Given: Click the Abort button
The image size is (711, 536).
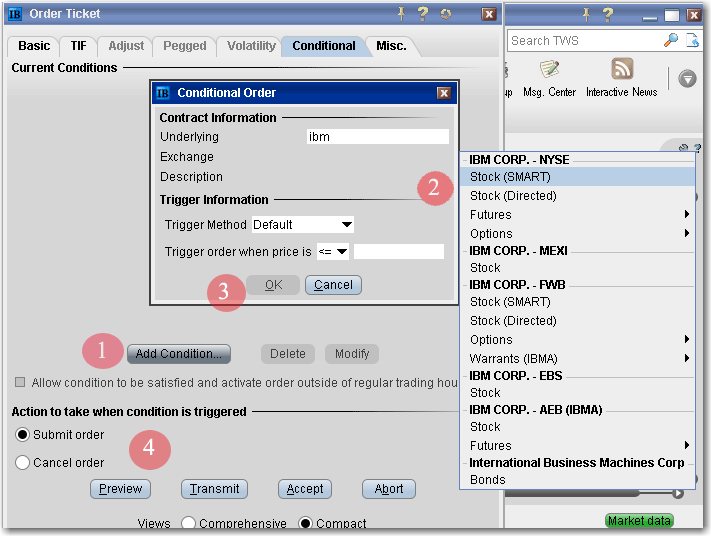Looking at the screenshot, I should pyautogui.click(x=389, y=489).
